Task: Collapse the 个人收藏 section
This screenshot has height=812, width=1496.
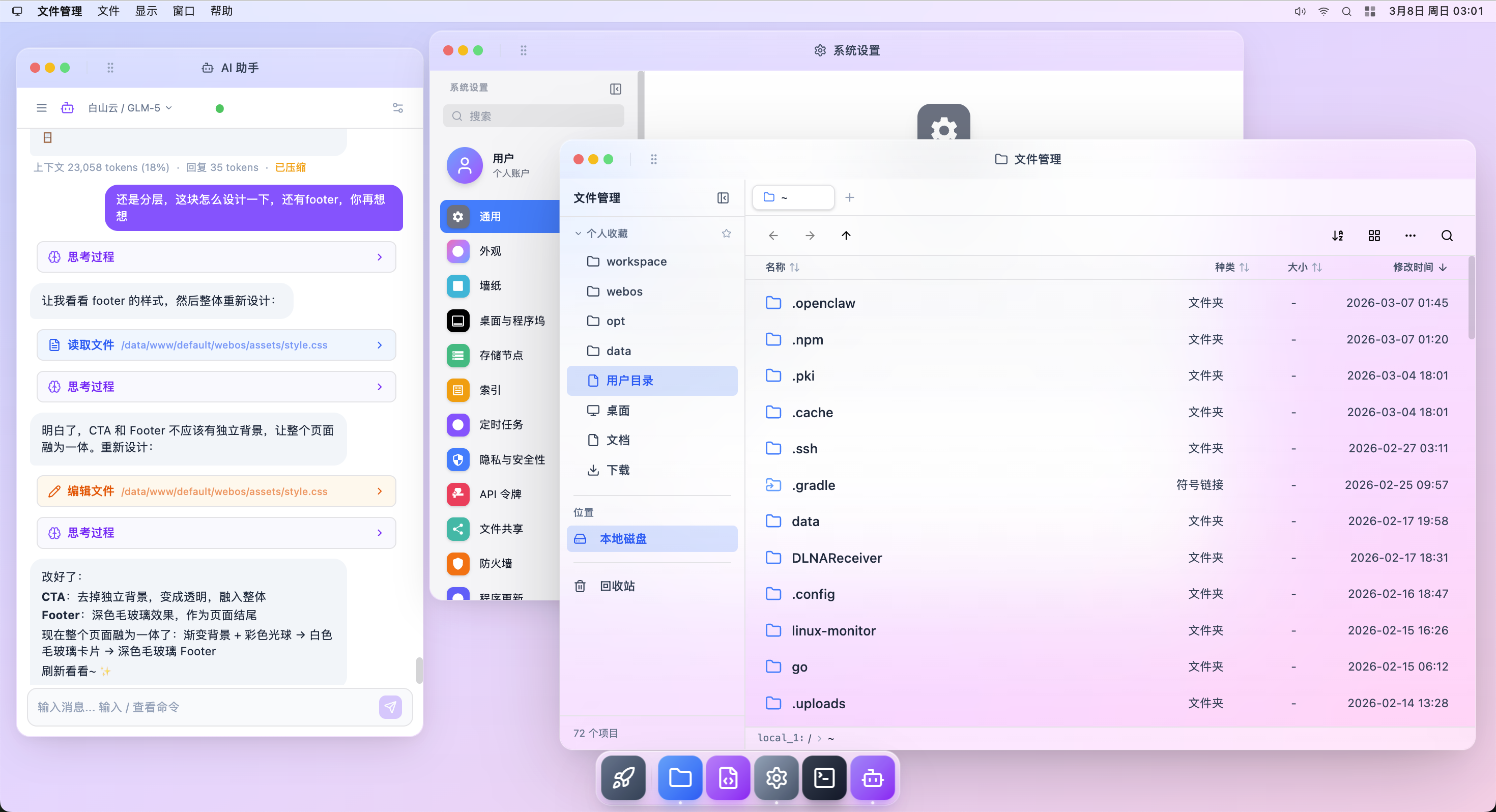Action: point(578,233)
